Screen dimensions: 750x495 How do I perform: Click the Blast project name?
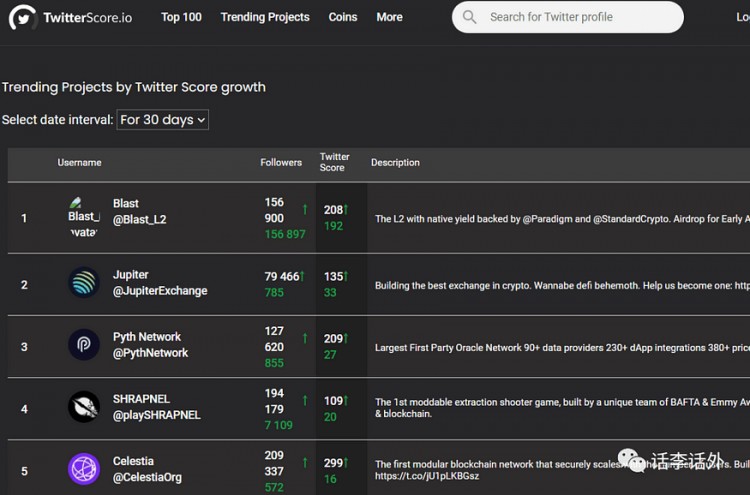126,203
